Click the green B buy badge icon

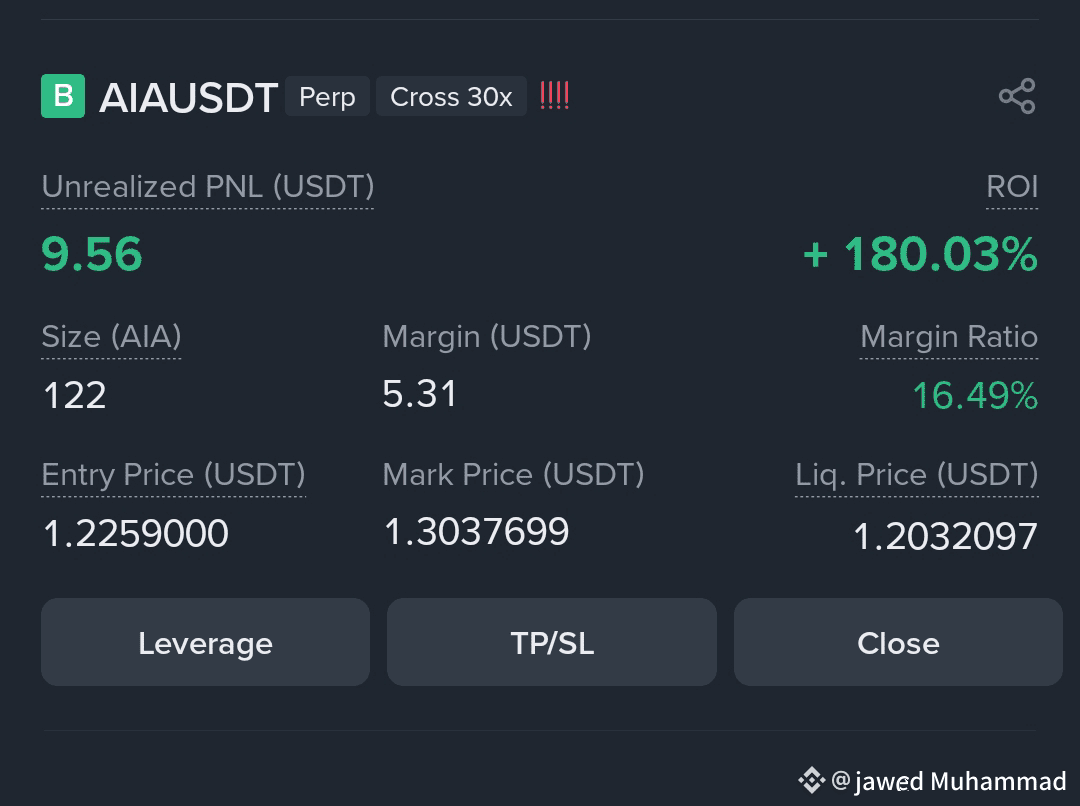[63, 96]
